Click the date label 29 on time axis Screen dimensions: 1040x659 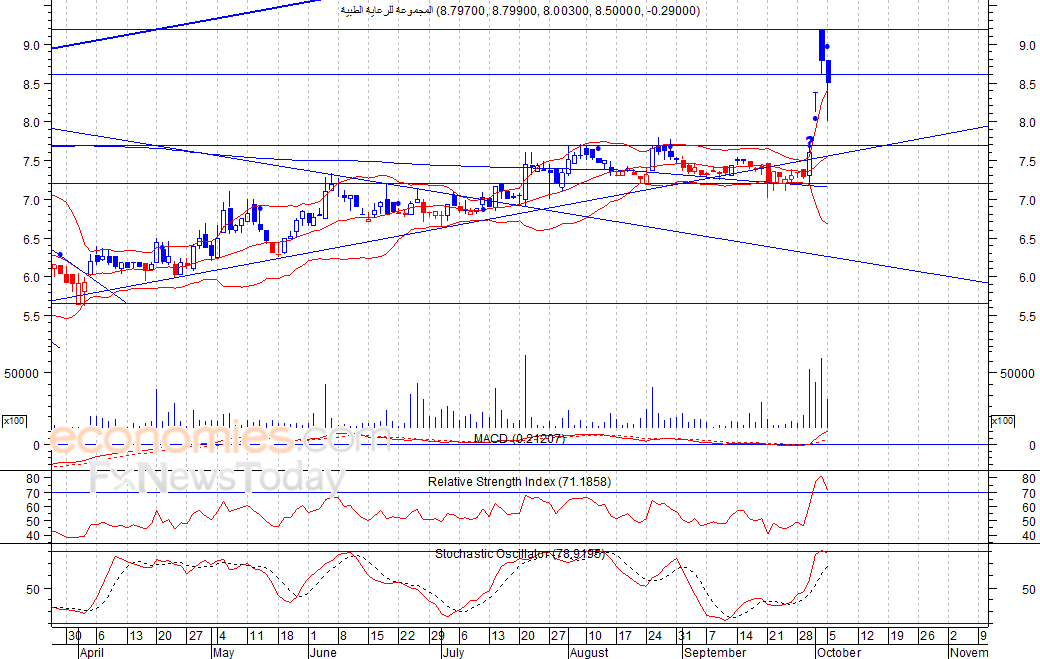point(437,636)
